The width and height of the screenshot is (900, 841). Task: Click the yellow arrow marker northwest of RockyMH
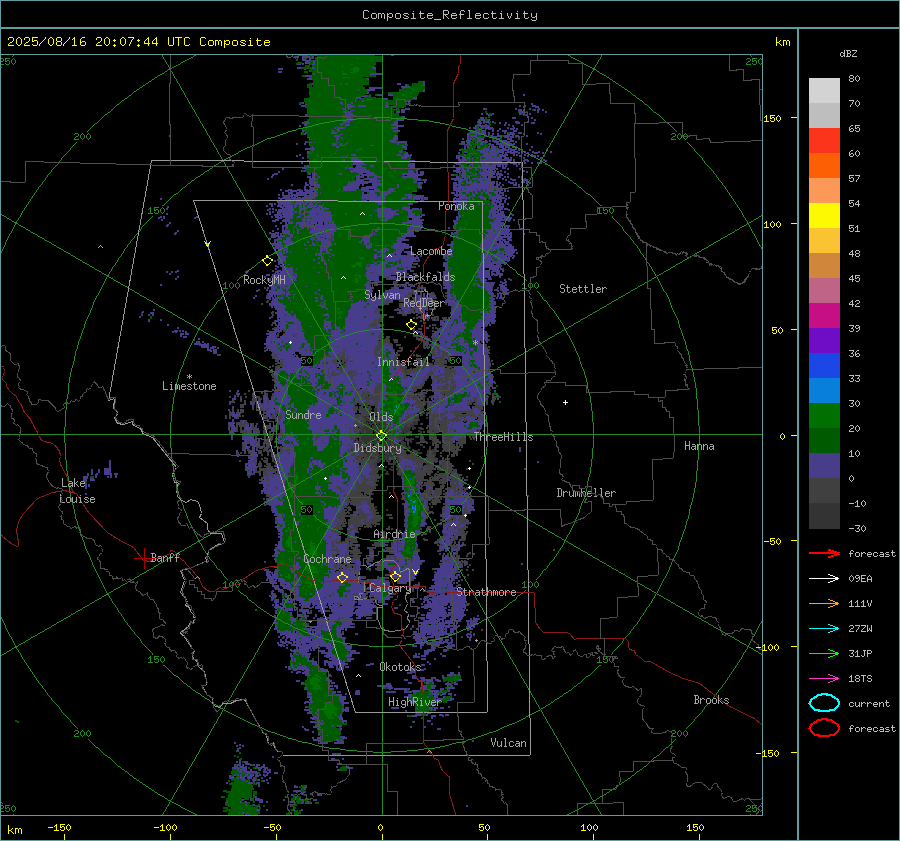pos(208,244)
